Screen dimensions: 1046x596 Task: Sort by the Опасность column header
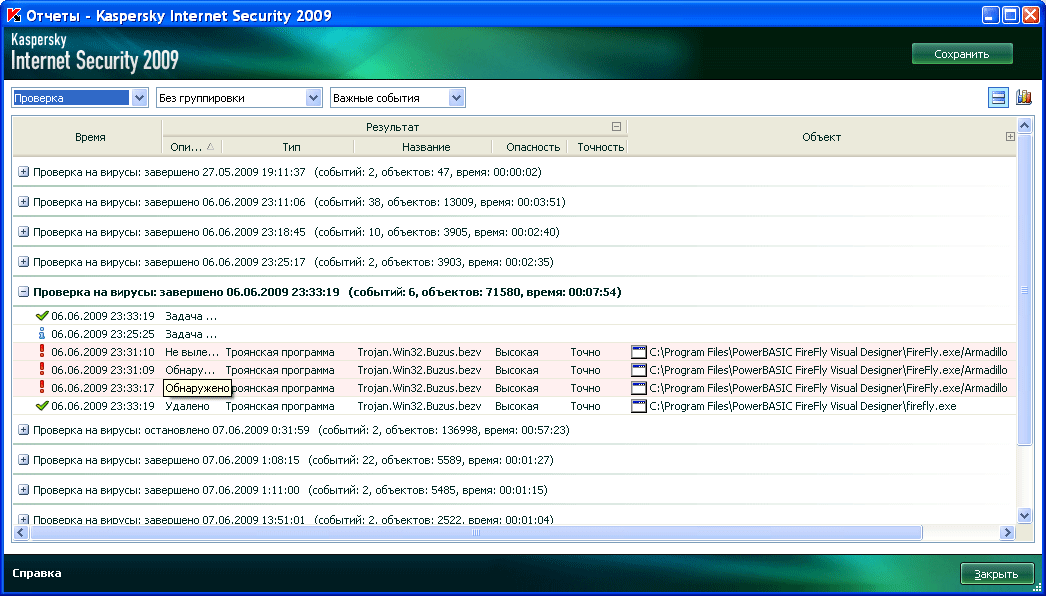[x=530, y=147]
